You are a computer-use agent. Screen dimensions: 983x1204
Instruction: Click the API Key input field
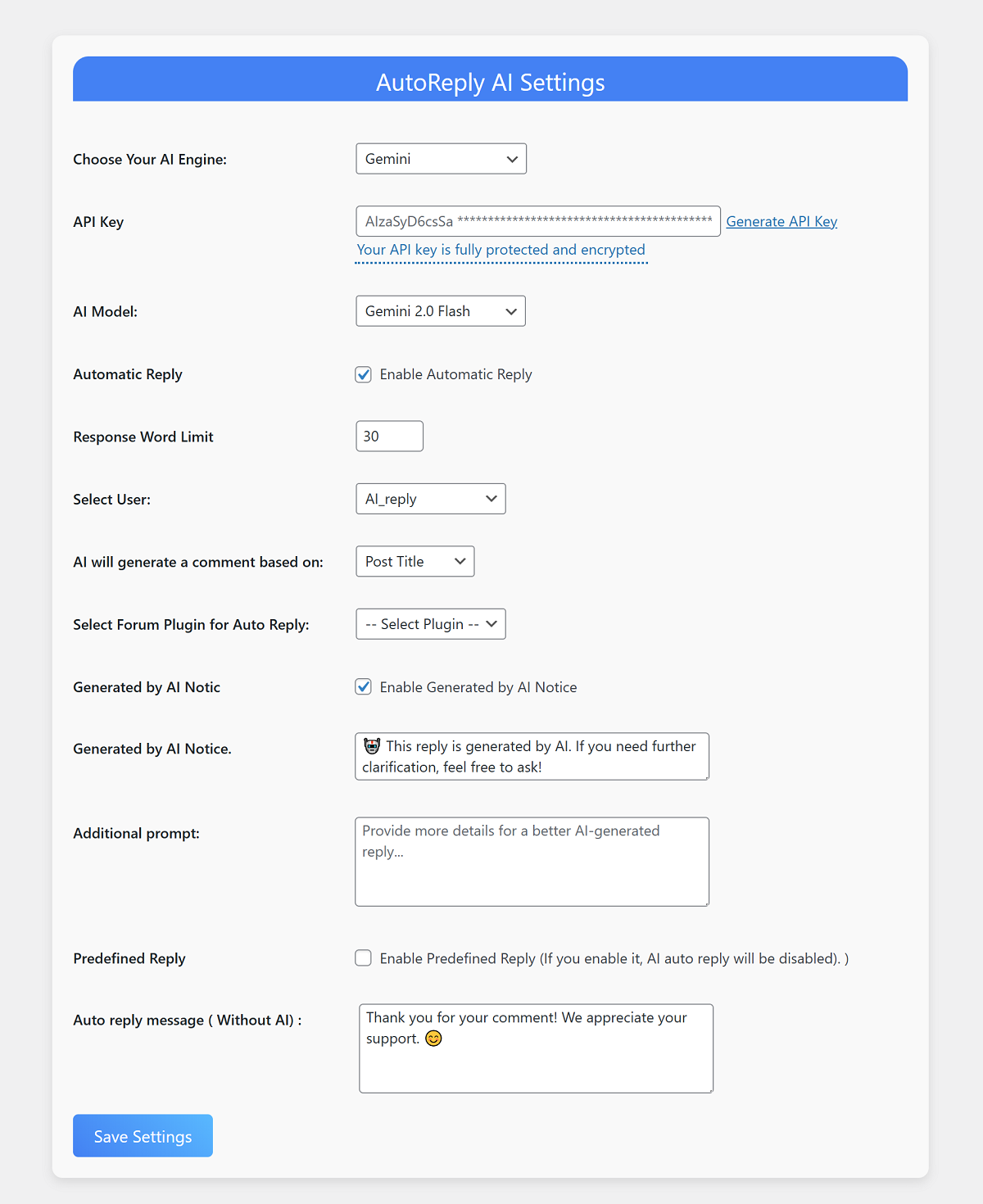click(x=537, y=221)
